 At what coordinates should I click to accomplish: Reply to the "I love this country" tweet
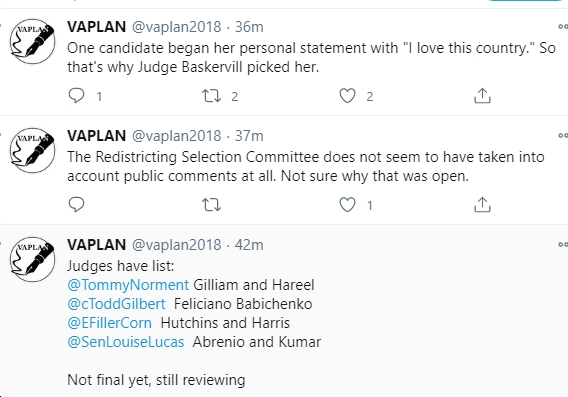pos(76,96)
